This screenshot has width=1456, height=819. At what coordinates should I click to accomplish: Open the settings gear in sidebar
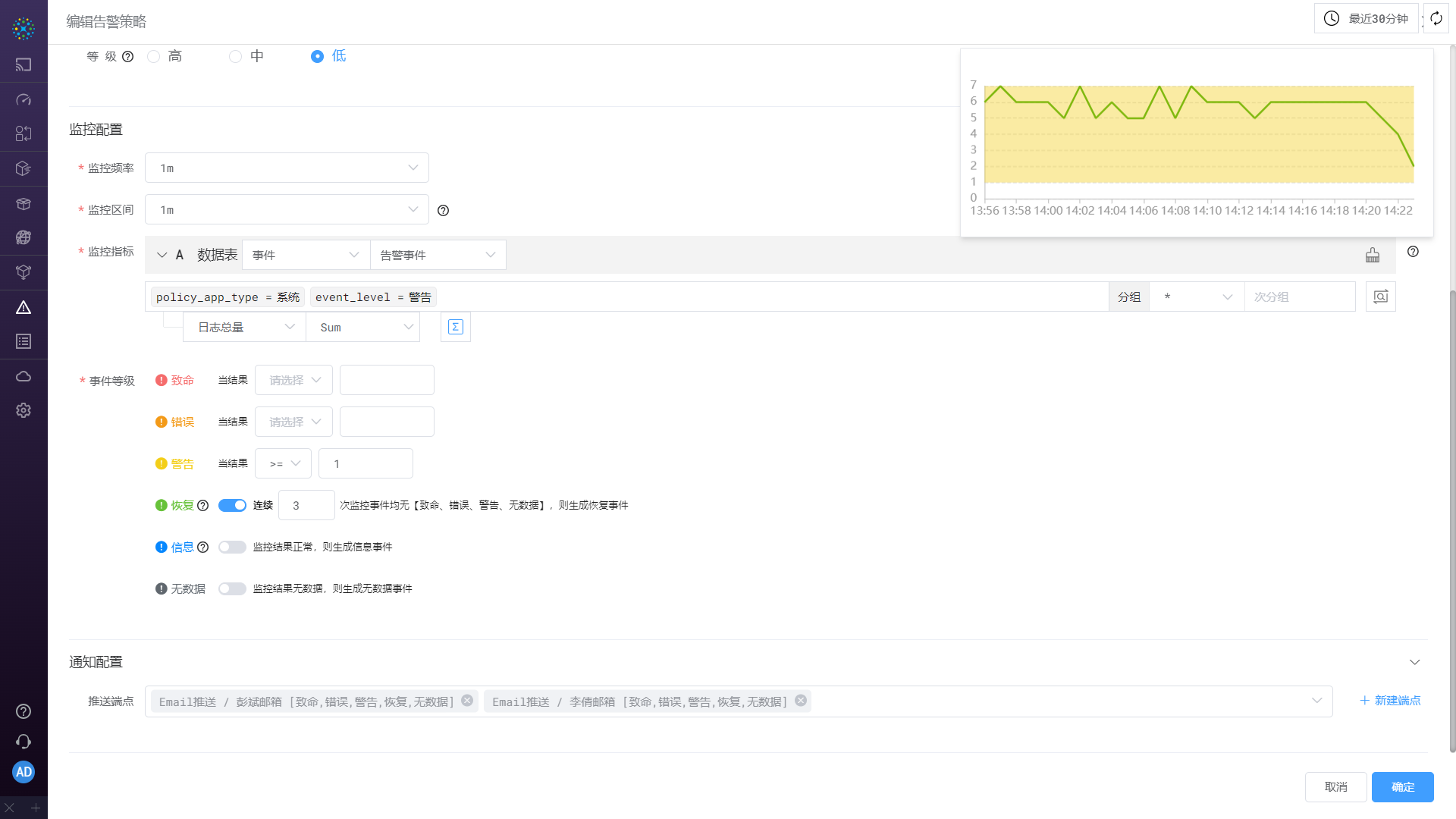tap(24, 410)
